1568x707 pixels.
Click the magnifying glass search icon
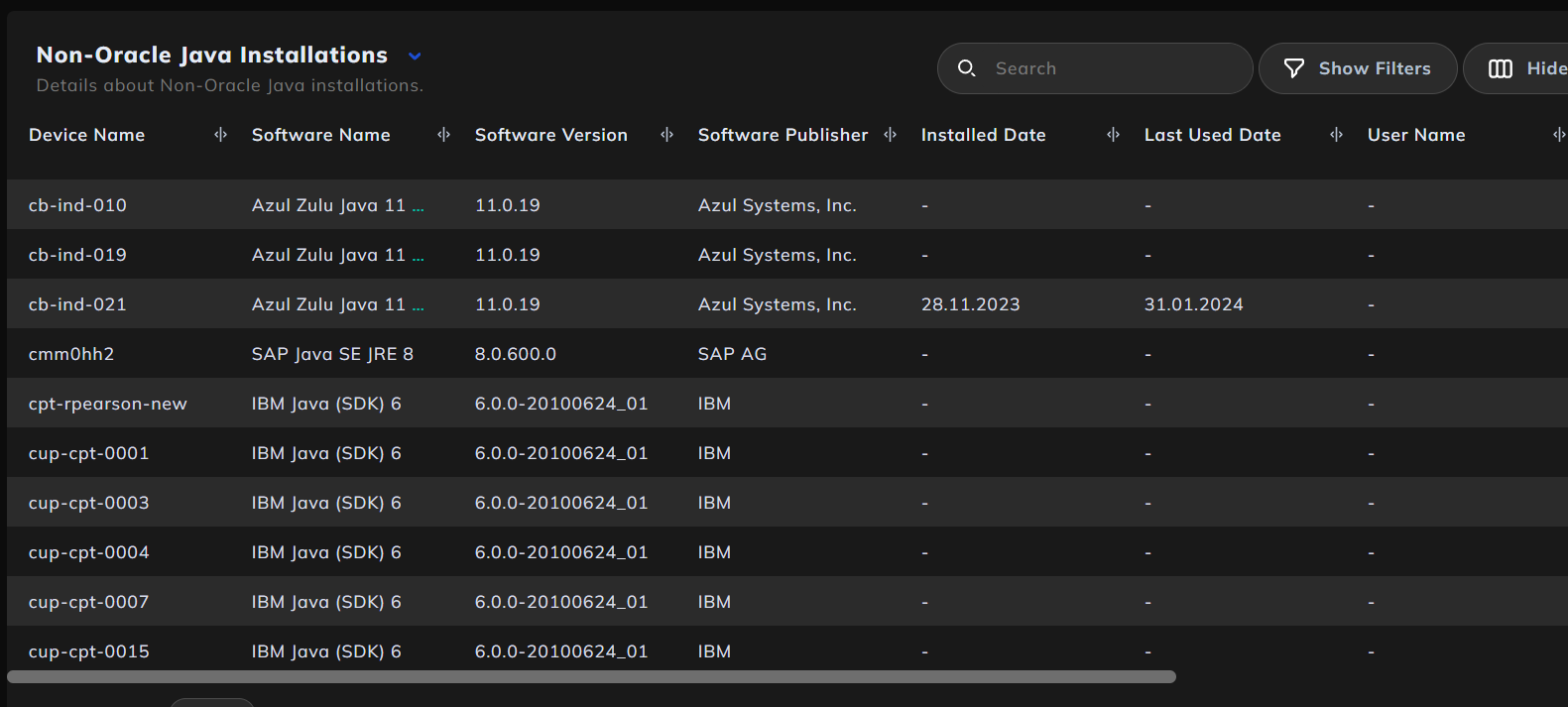coord(967,68)
